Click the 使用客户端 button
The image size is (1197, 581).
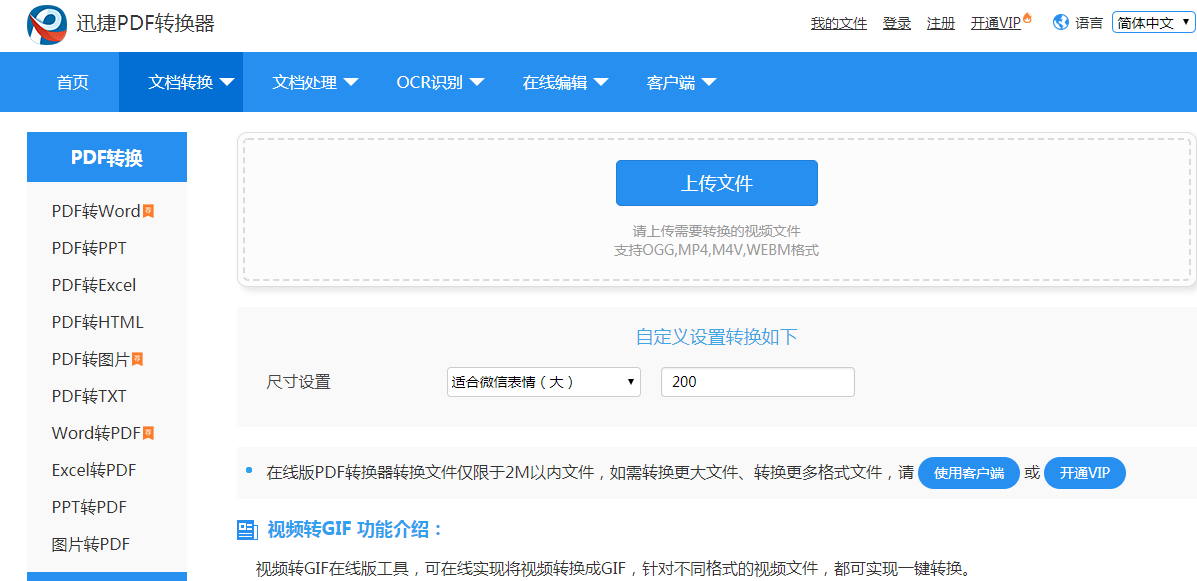tap(968, 472)
